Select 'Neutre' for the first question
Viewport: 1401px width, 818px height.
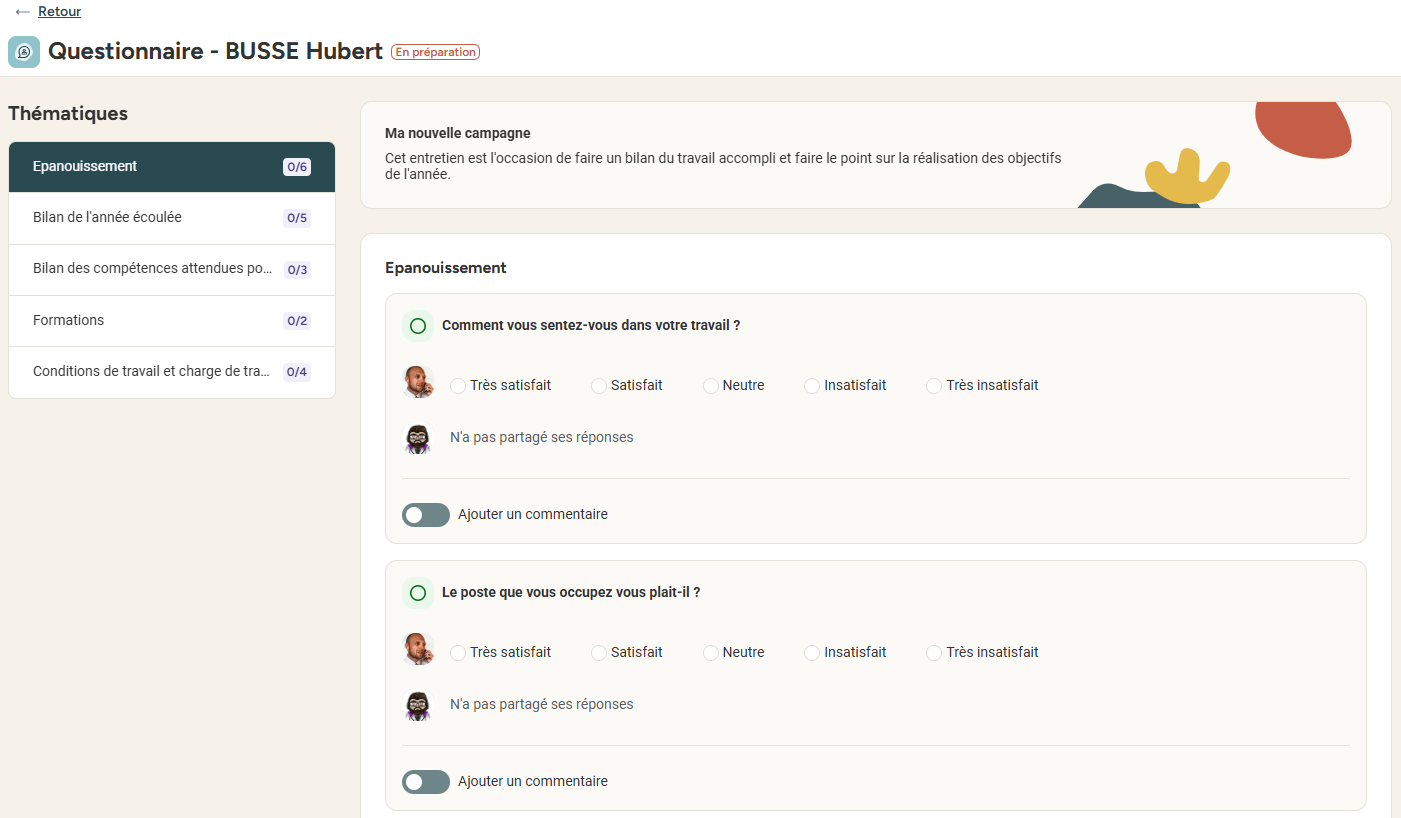pos(711,386)
